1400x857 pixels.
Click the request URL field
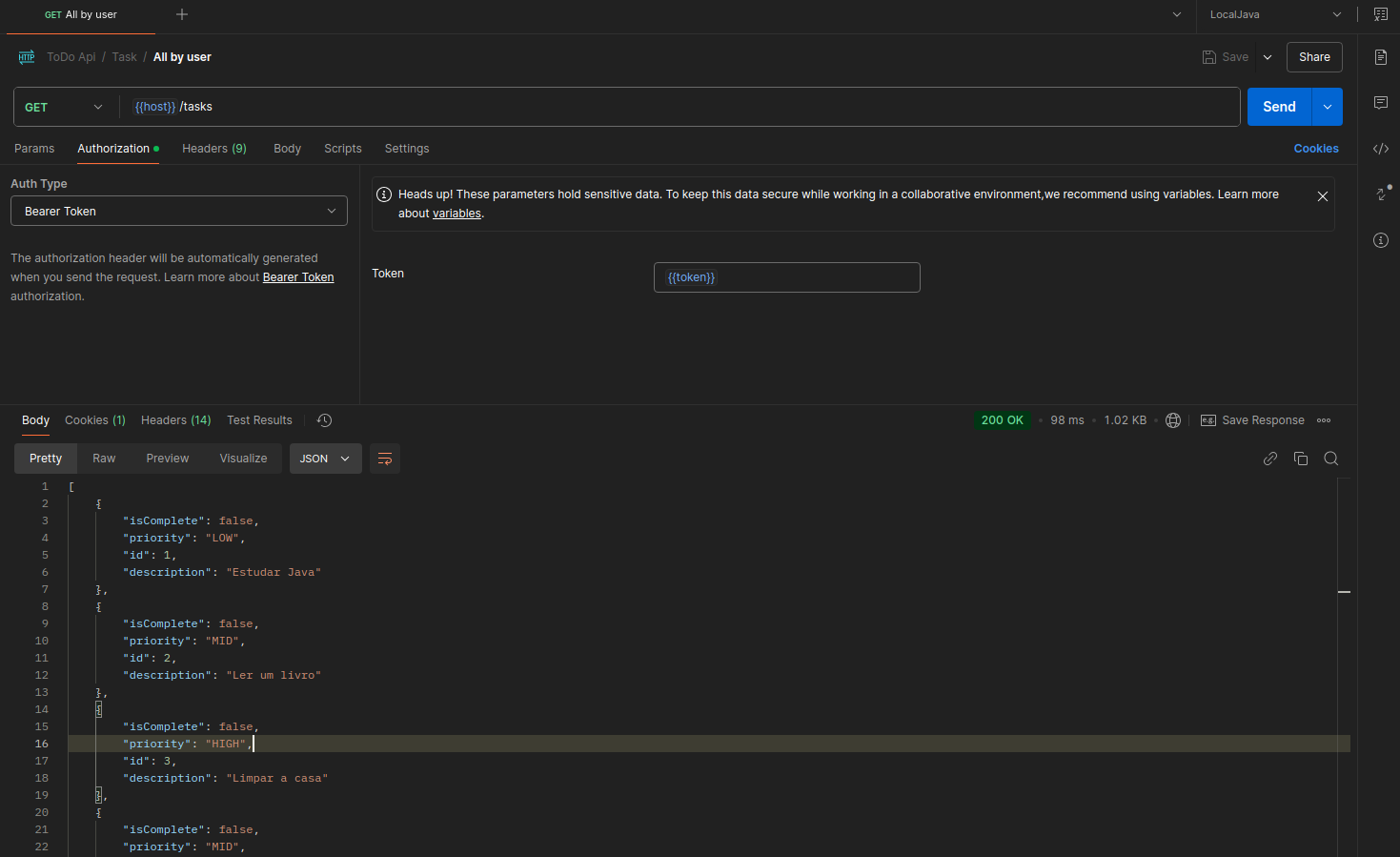[x=680, y=107]
